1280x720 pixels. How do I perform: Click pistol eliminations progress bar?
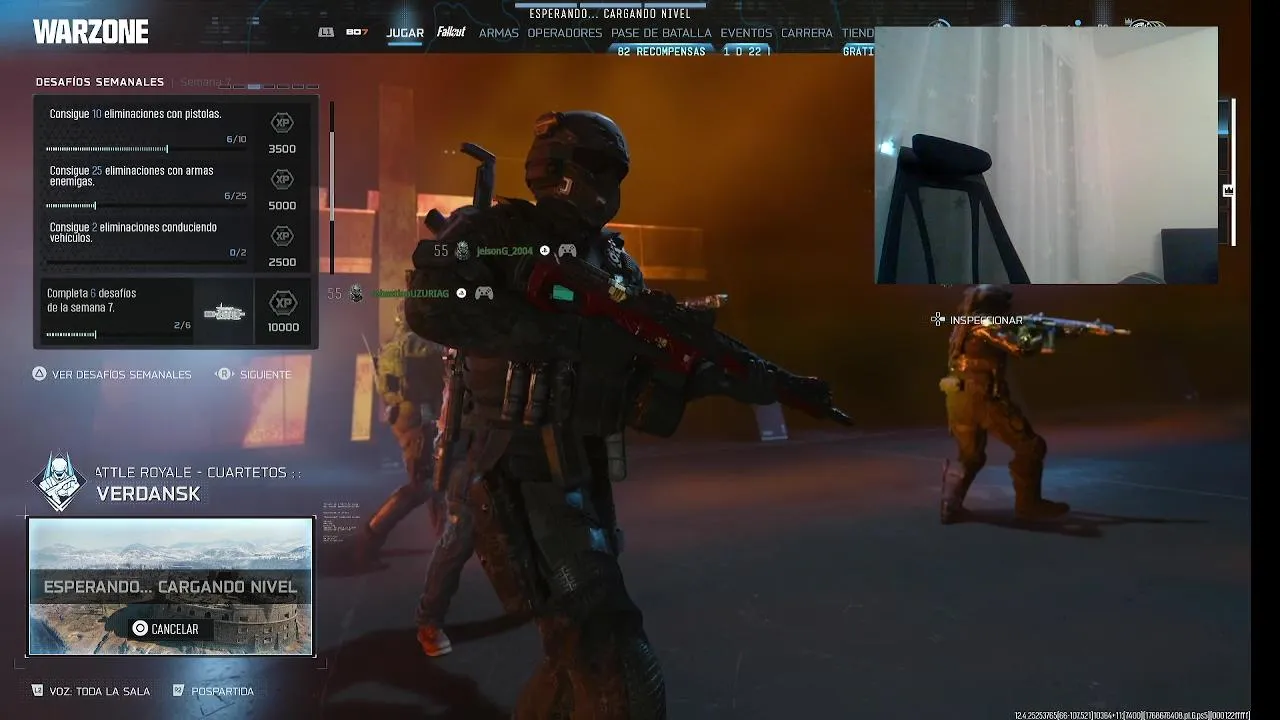tap(146, 149)
